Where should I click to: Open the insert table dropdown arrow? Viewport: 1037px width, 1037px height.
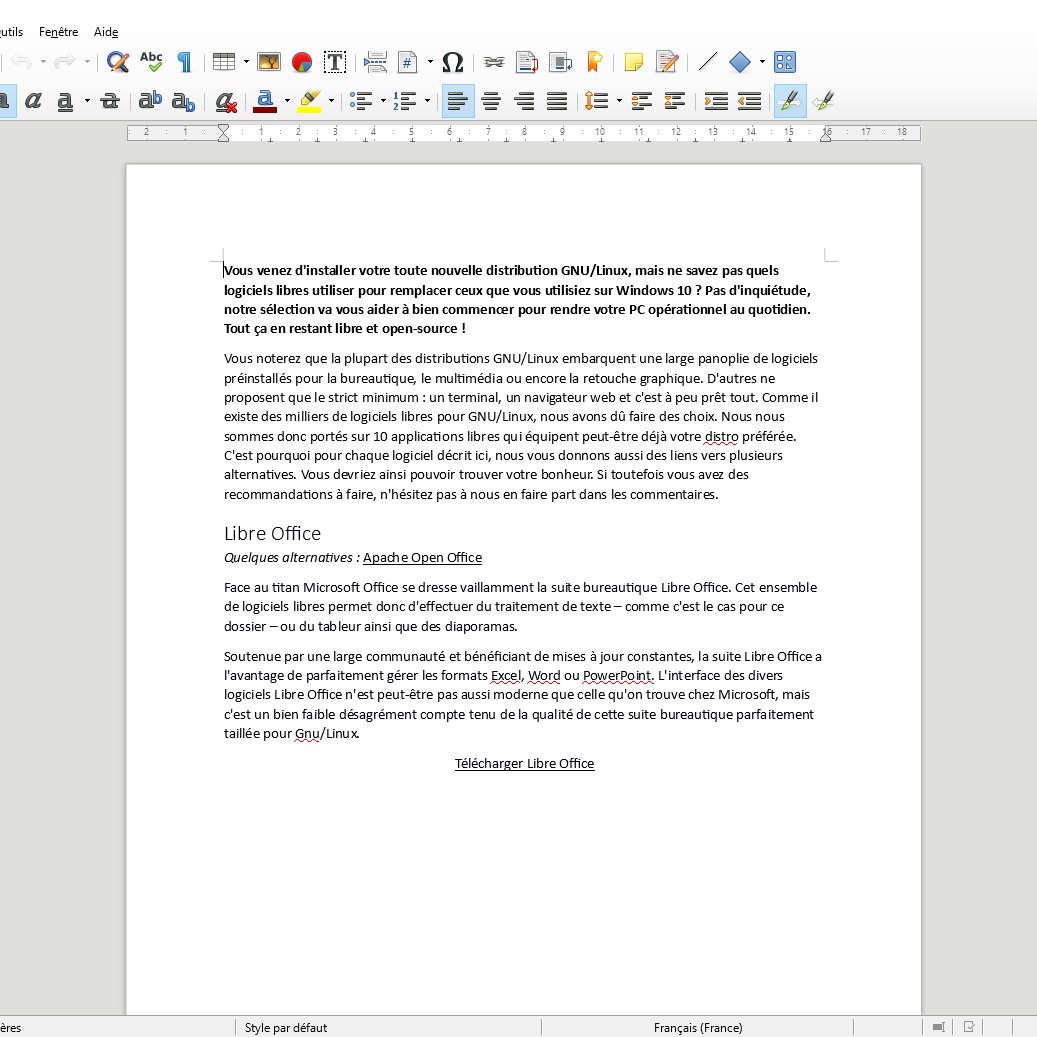pos(246,62)
